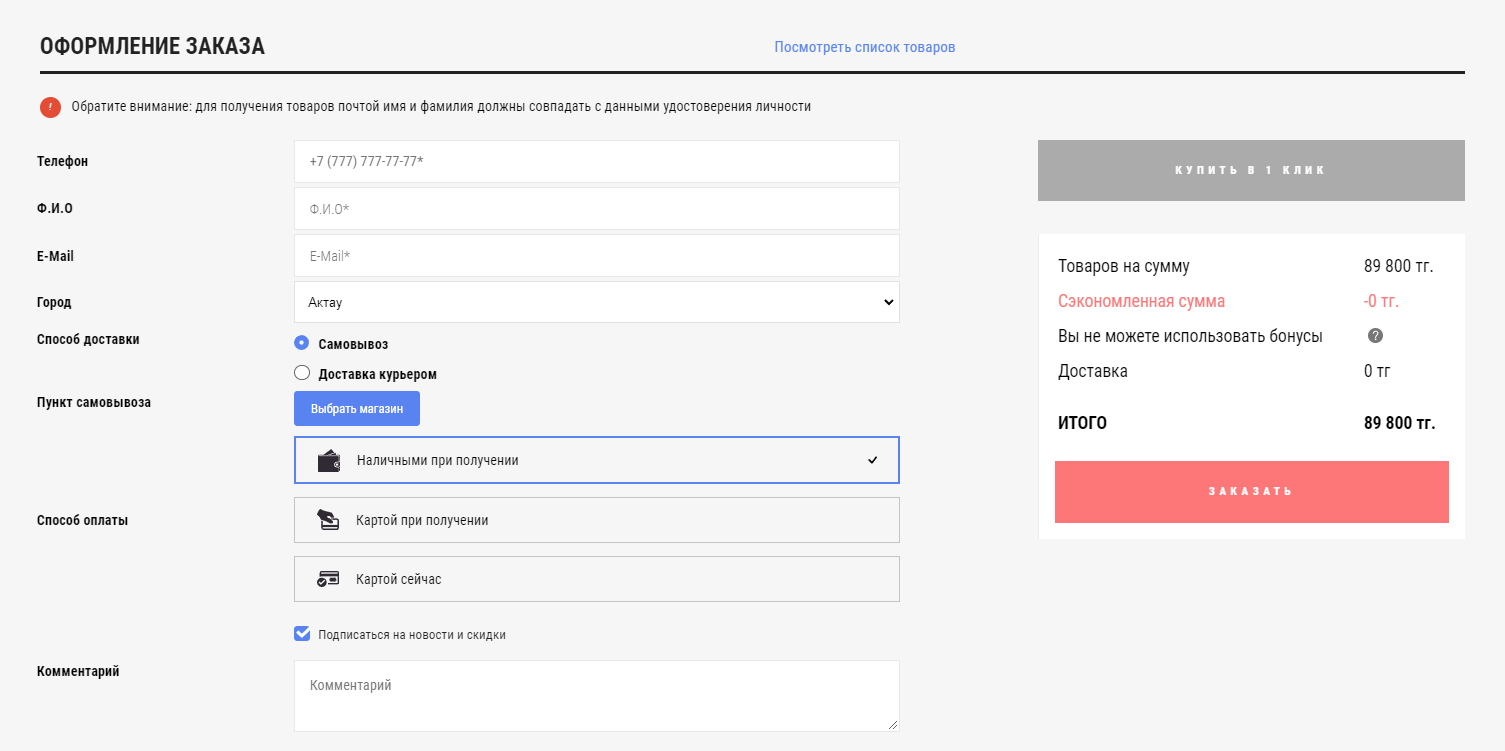Viewport: 1505px width, 751px height.
Task: Click the Сэкономленная сумма label
Action: pos(1141,301)
